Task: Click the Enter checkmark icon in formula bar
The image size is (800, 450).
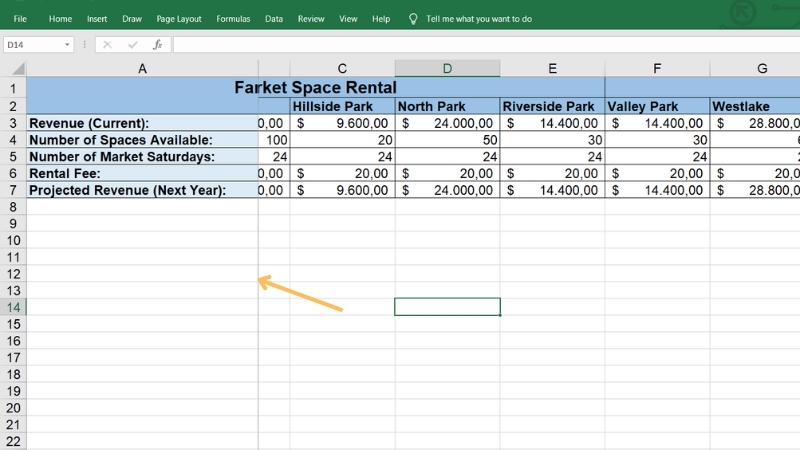Action: tap(132, 45)
